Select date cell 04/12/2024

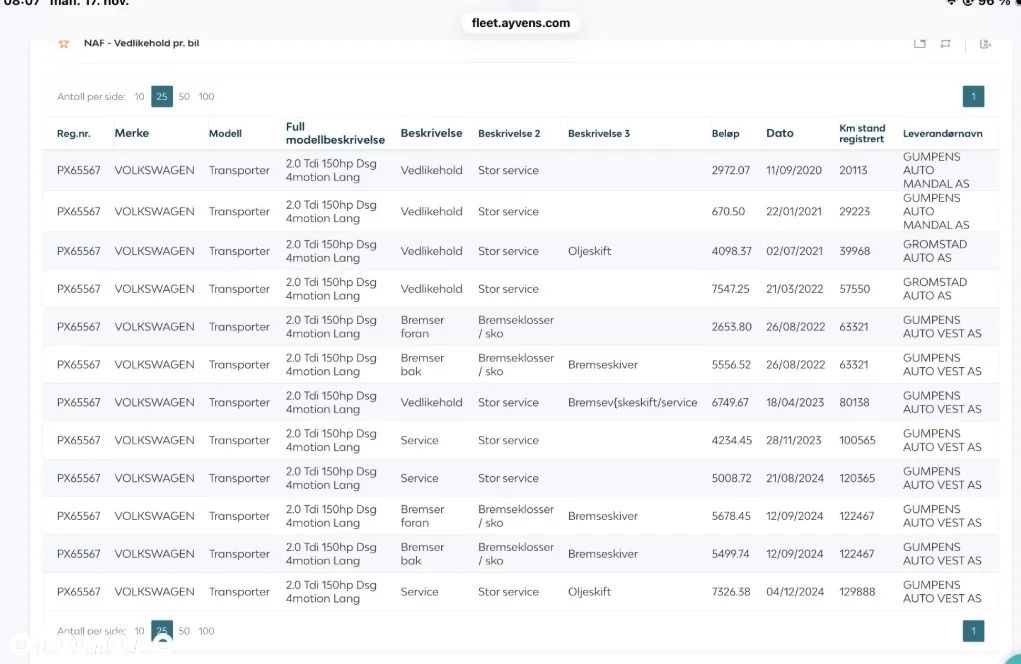795,592
